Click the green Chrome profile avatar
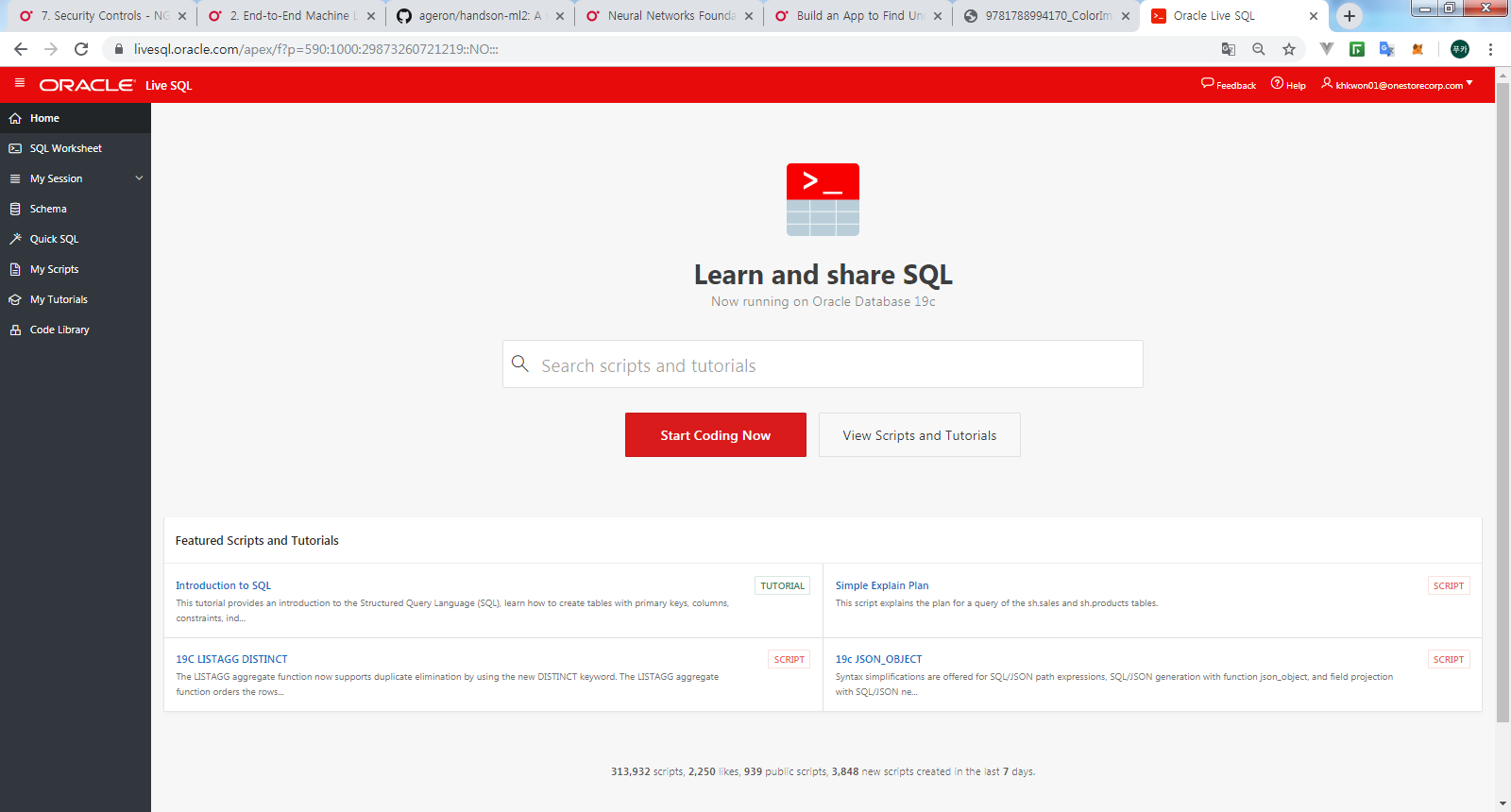This screenshot has height=812, width=1511. click(1460, 49)
